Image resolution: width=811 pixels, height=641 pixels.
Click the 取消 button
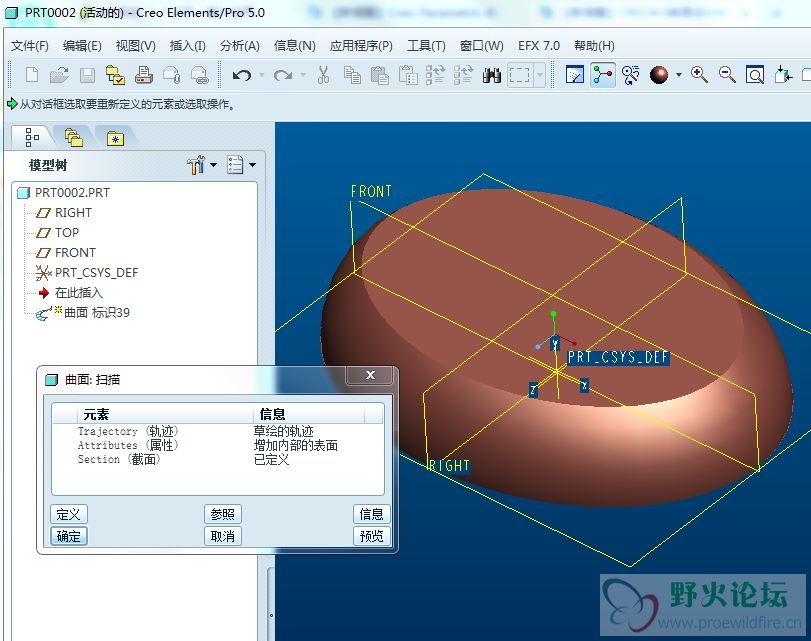[222, 536]
